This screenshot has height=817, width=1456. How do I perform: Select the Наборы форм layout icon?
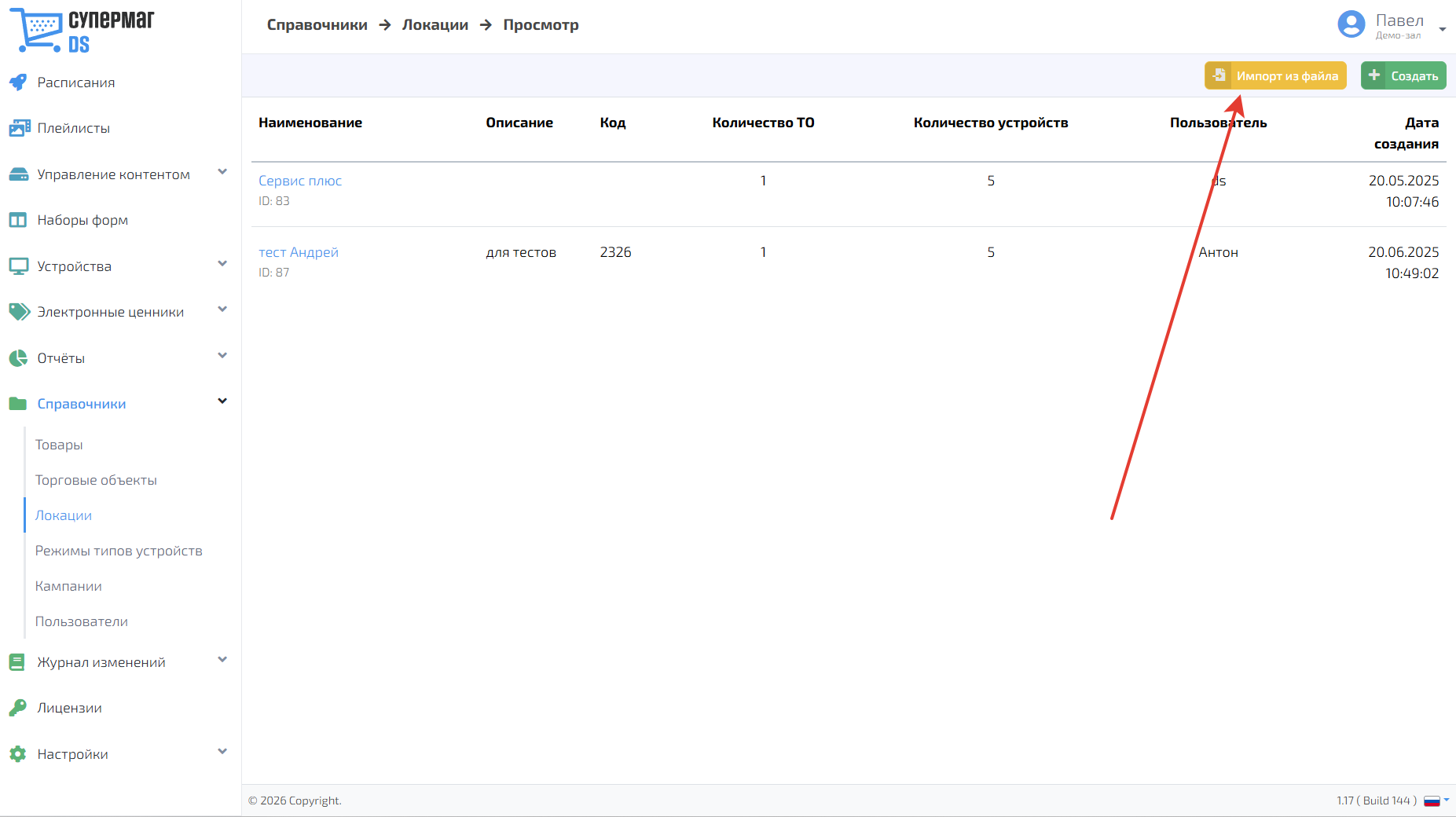pos(18,220)
